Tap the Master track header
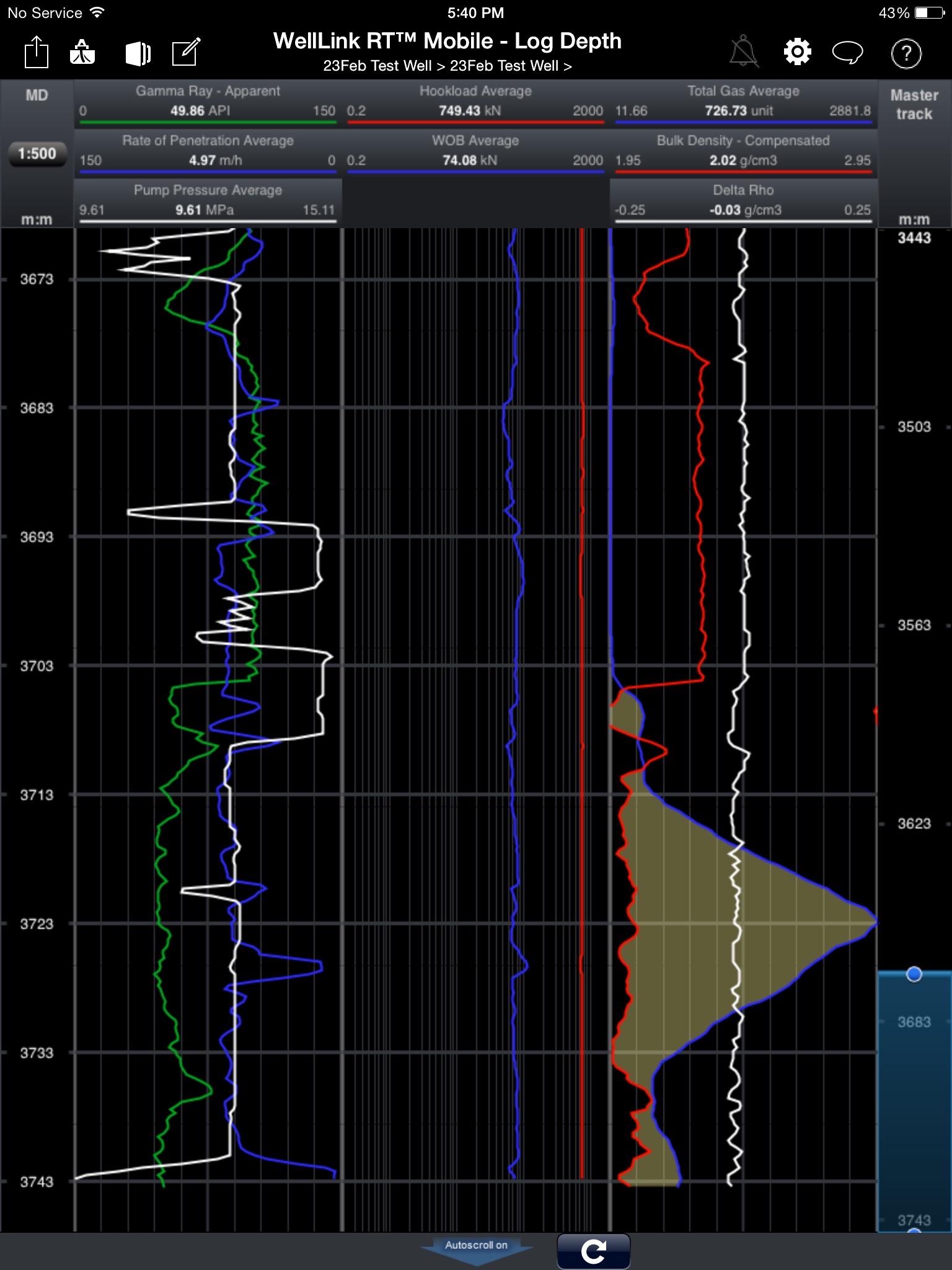This screenshot has width=952, height=1270. (x=914, y=104)
